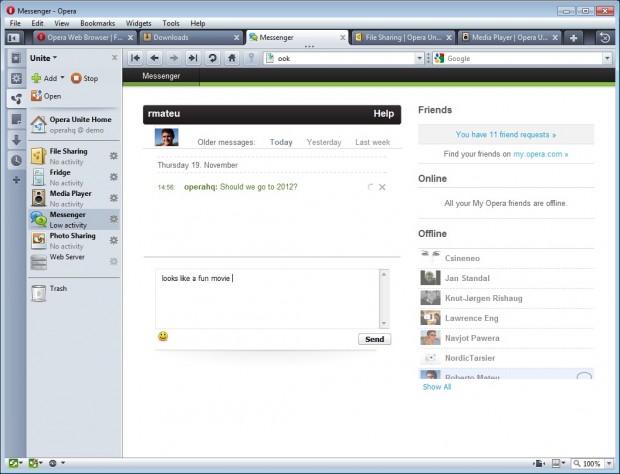Click the rewind navigation button
Viewport: 620px width, 474px height.
135,58
